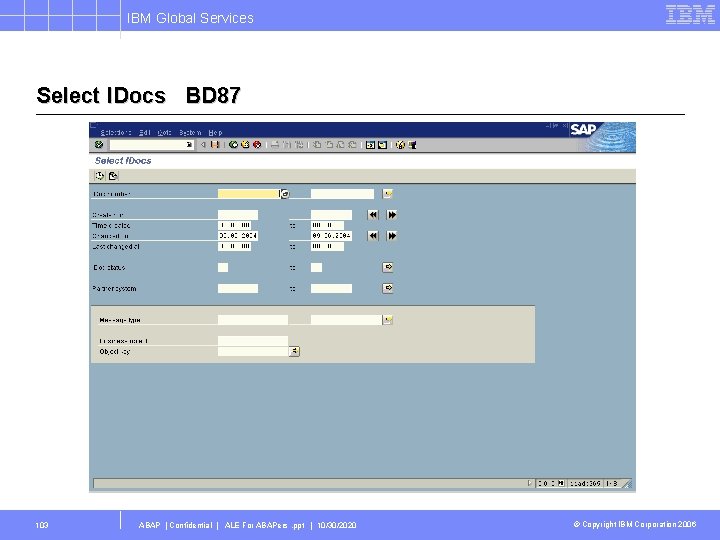
Task: Click the Changed on to-date field
Action: pyautogui.click(x=331, y=236)
